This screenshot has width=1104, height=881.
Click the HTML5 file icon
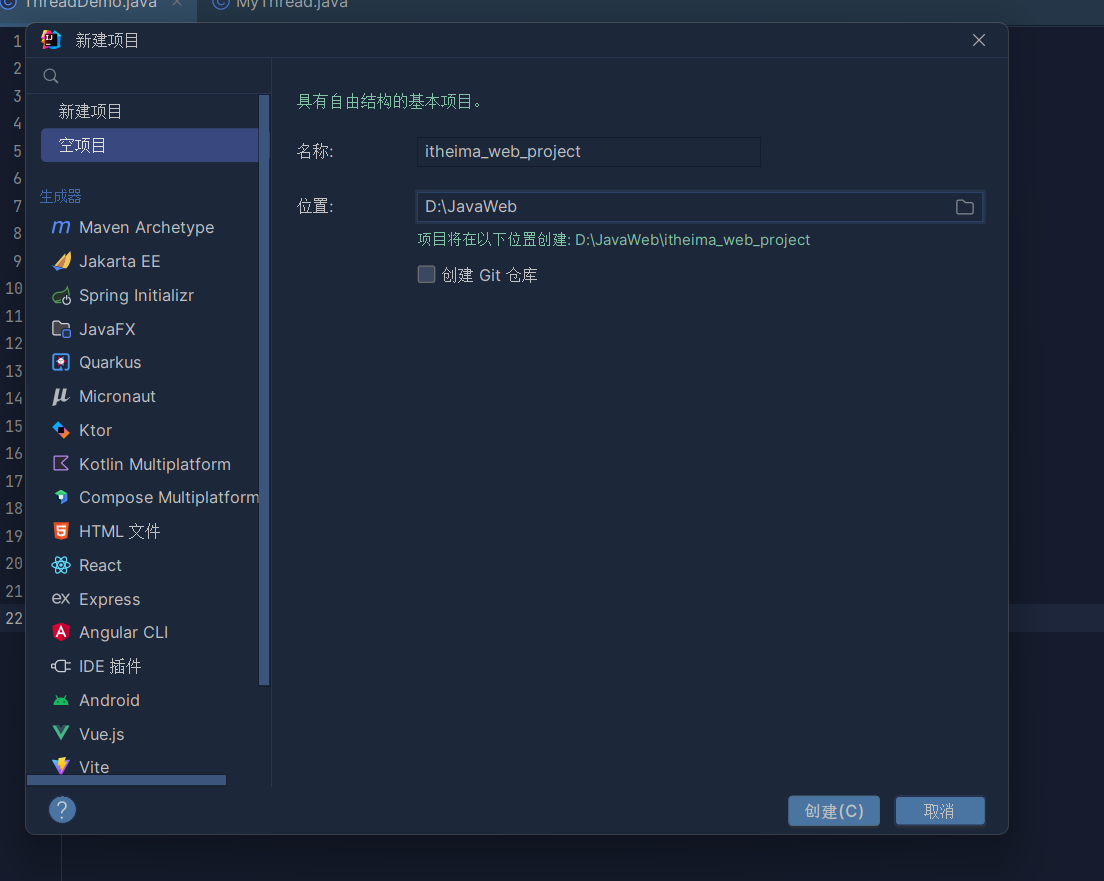click(61, 531)
